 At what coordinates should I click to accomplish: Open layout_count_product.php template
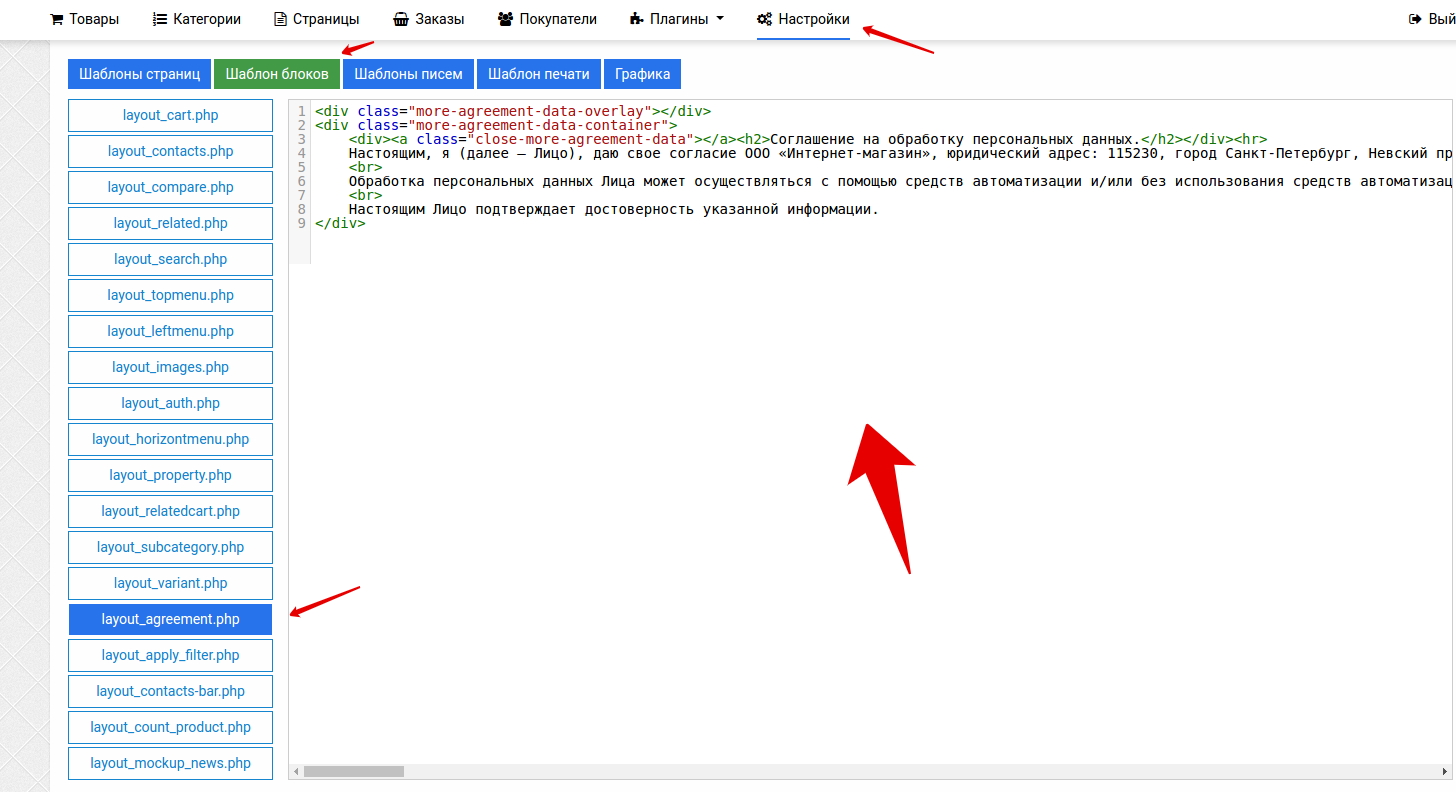pyautogui.click(x=170, y=727)
